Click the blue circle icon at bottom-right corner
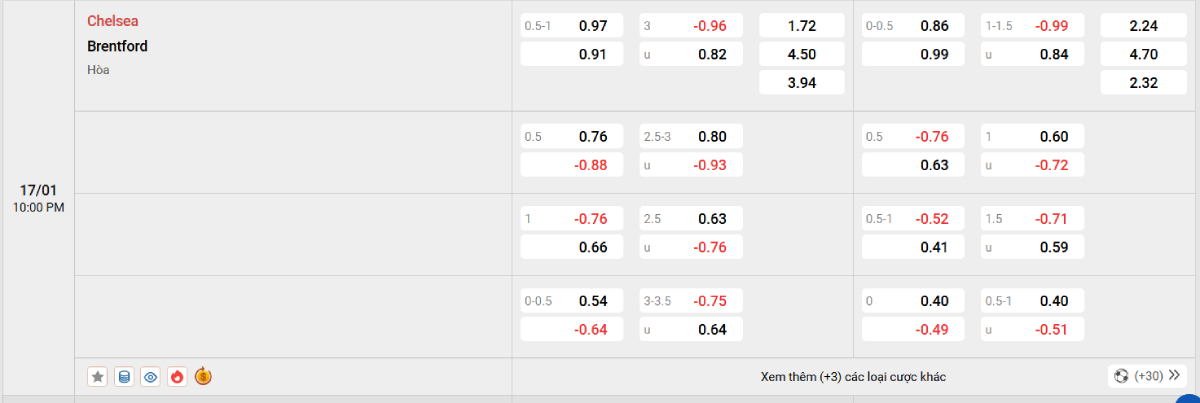Viewport: 1200px width, 403px height. pyautogui.click(x=1190, y=397)
